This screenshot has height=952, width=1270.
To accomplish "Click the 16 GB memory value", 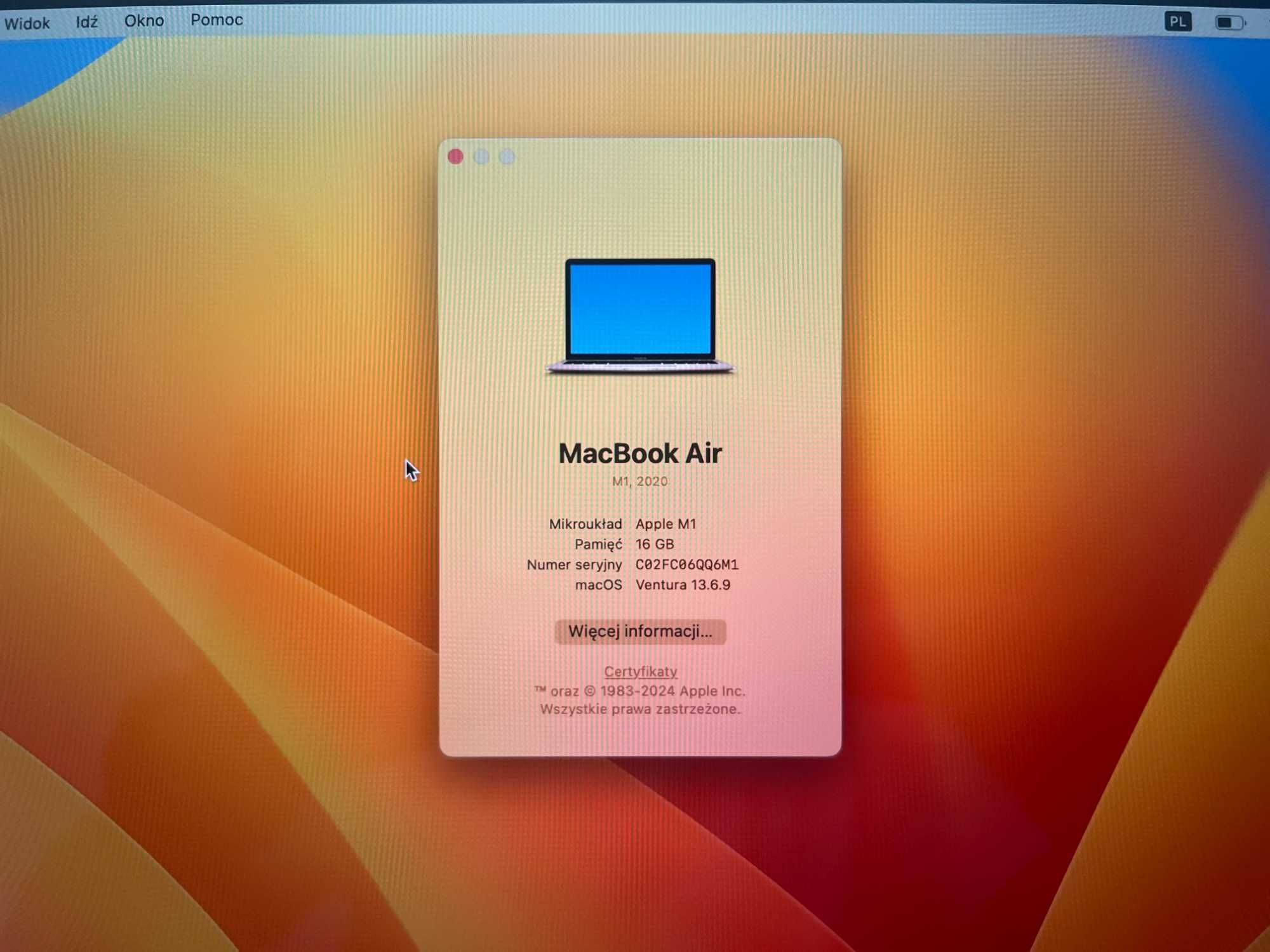I will coord(655,544).
